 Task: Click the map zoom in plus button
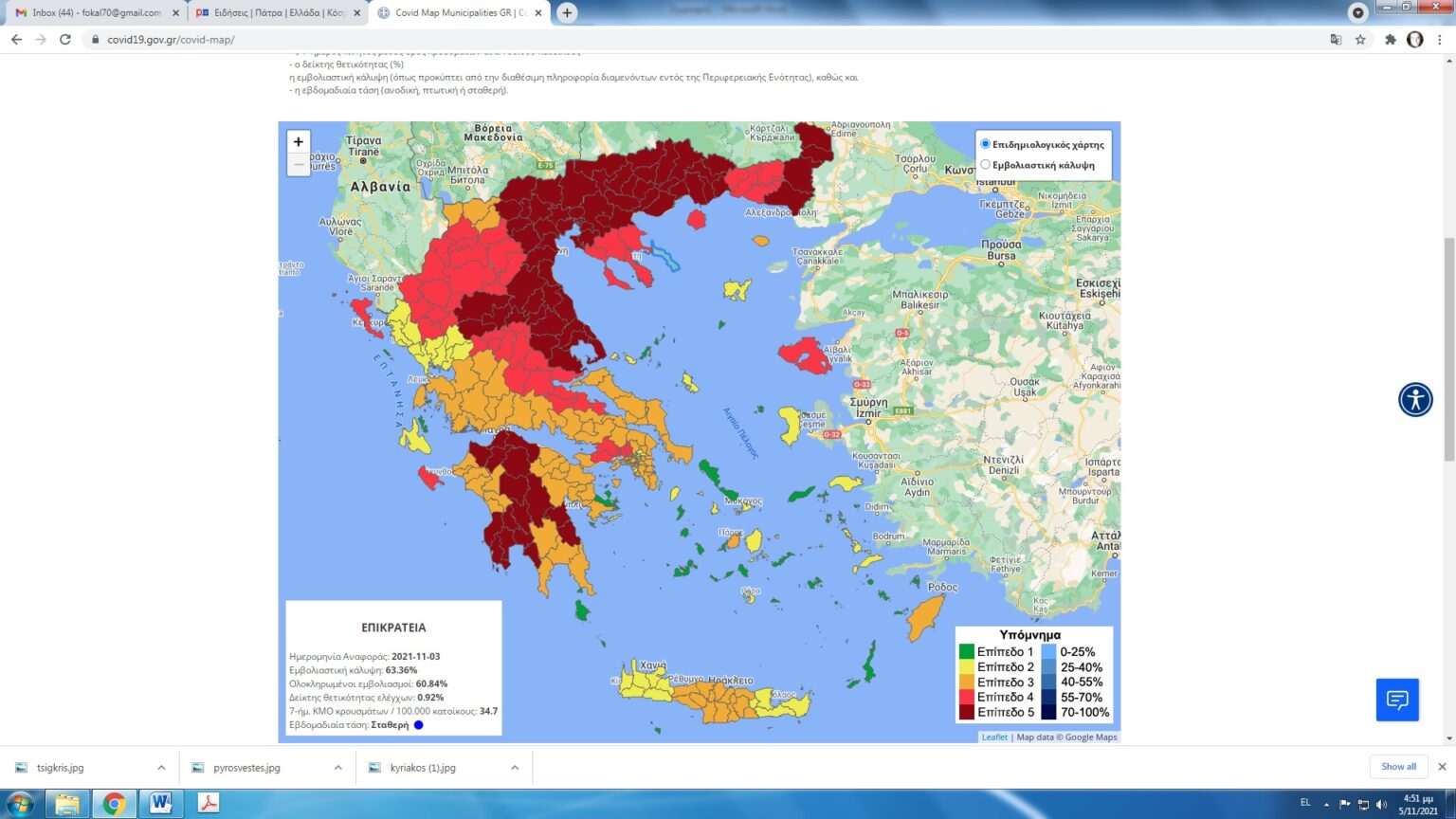click(299, 142)
